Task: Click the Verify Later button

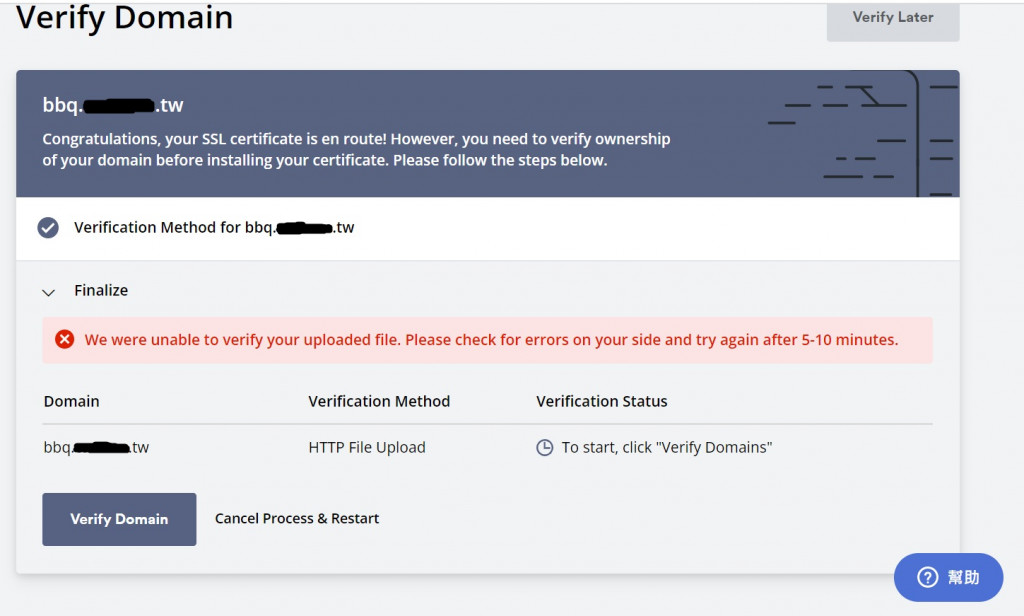Action: [x=892, y=18]
